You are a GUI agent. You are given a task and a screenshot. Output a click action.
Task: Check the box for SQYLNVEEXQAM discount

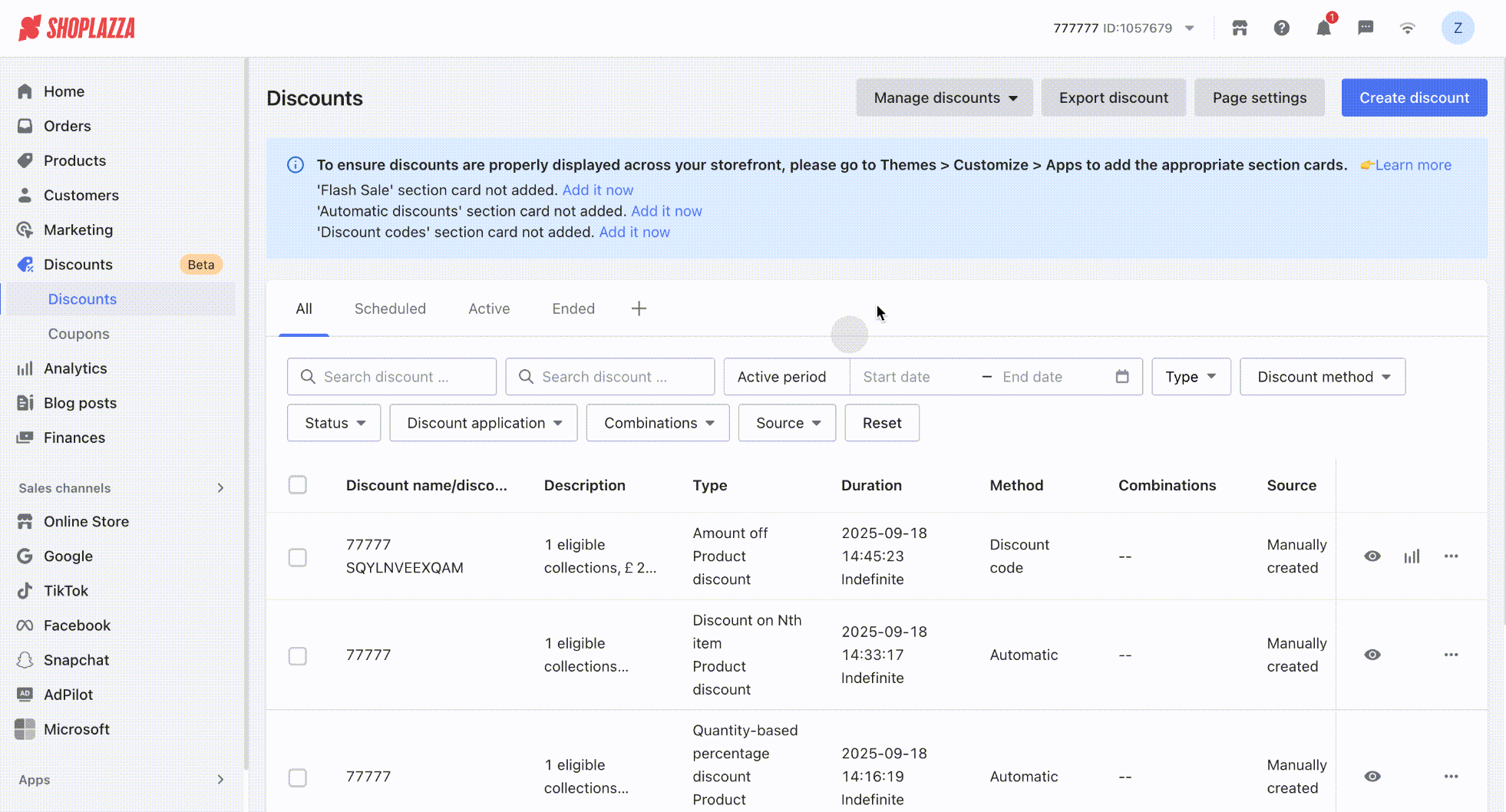[298, 557]
